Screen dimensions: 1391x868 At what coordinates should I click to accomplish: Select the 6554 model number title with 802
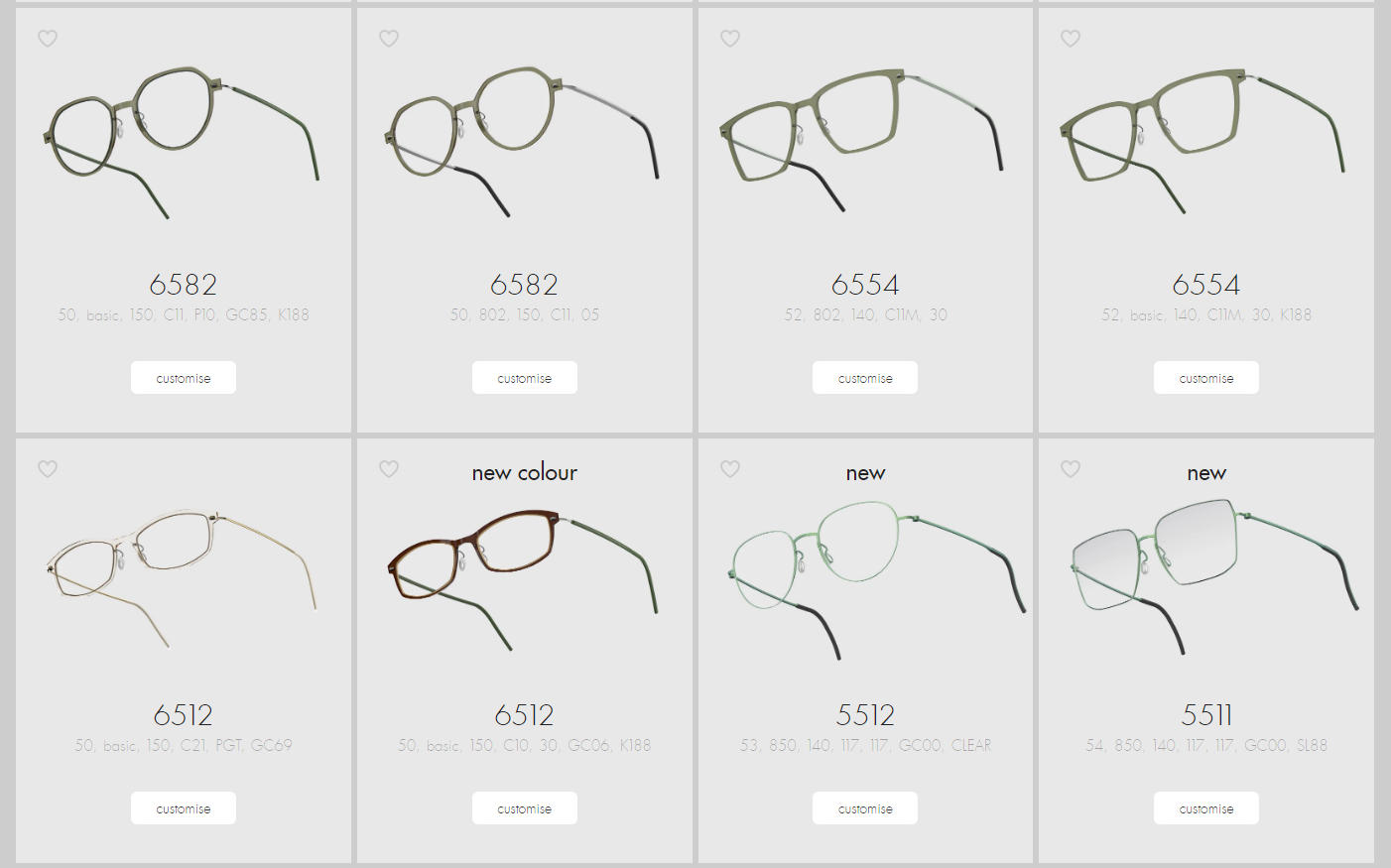coord(865,285)
